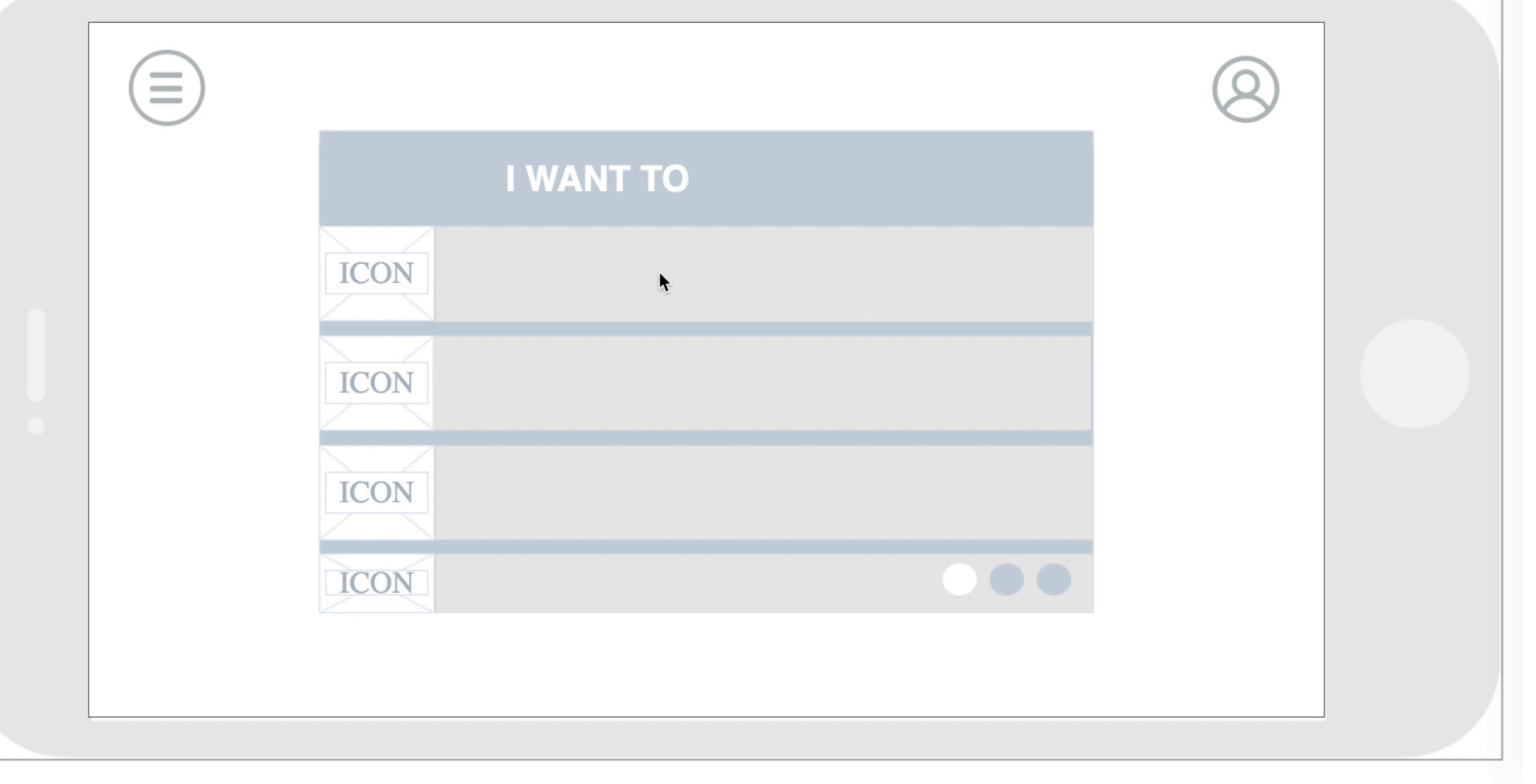Click the divider between first and second rows
Image resolution: width=1536 pixels, height=784 pixels.
pyautogui.click(x=706, y=329)
